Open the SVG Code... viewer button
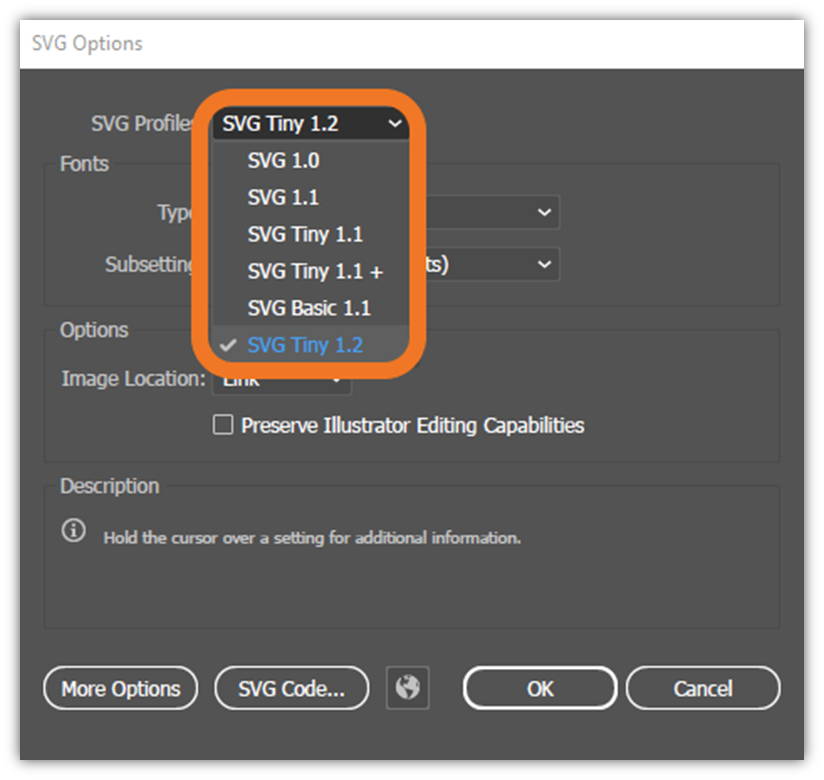The height and width of the screenshot is (780, 824). 292,688
